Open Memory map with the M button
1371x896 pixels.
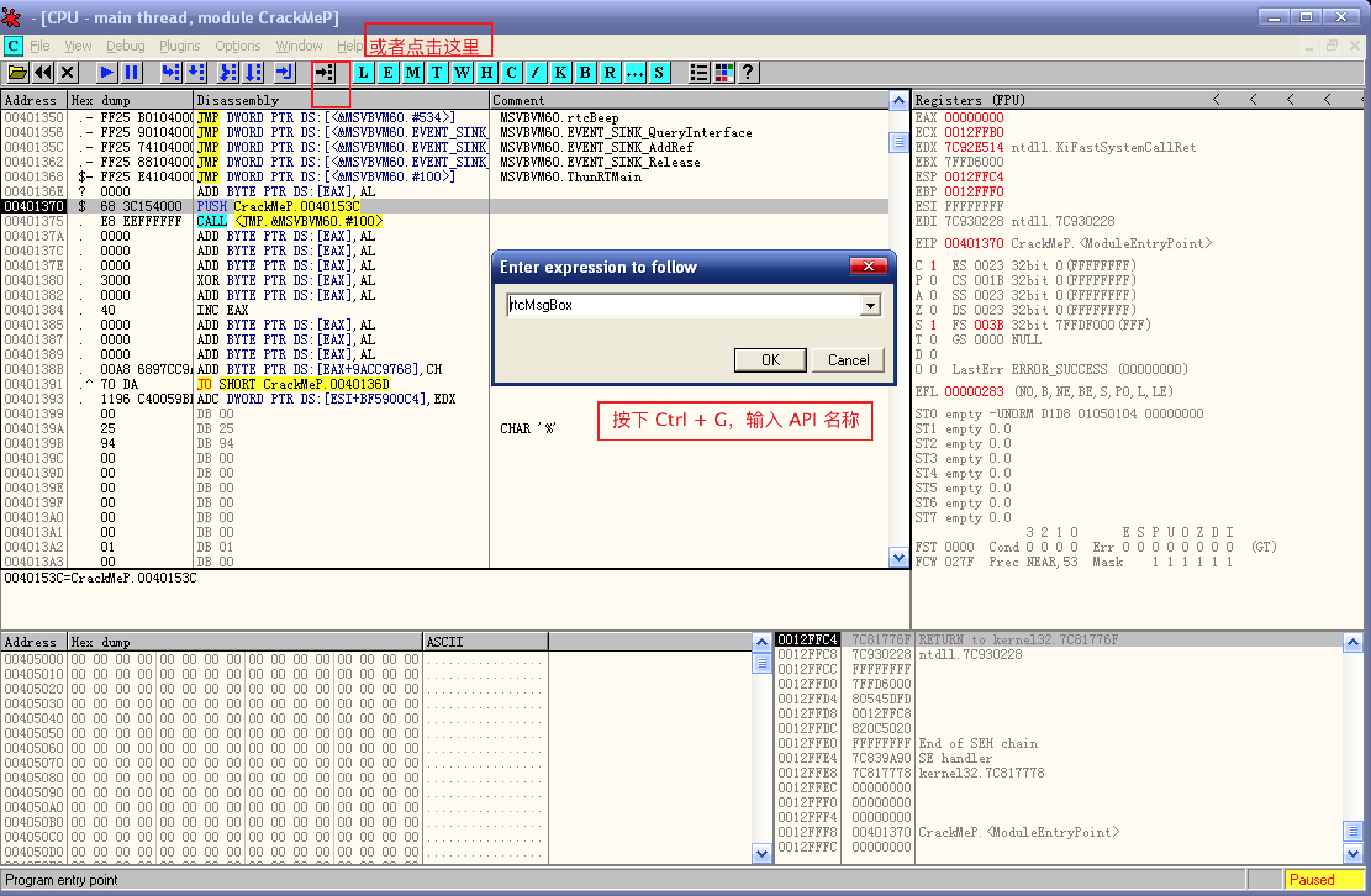click(413, 73)
